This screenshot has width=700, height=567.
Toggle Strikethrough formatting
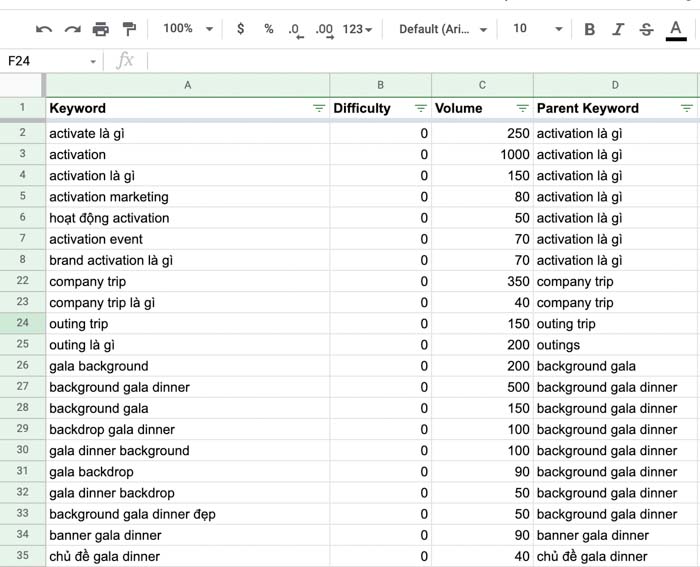[646, 29]
